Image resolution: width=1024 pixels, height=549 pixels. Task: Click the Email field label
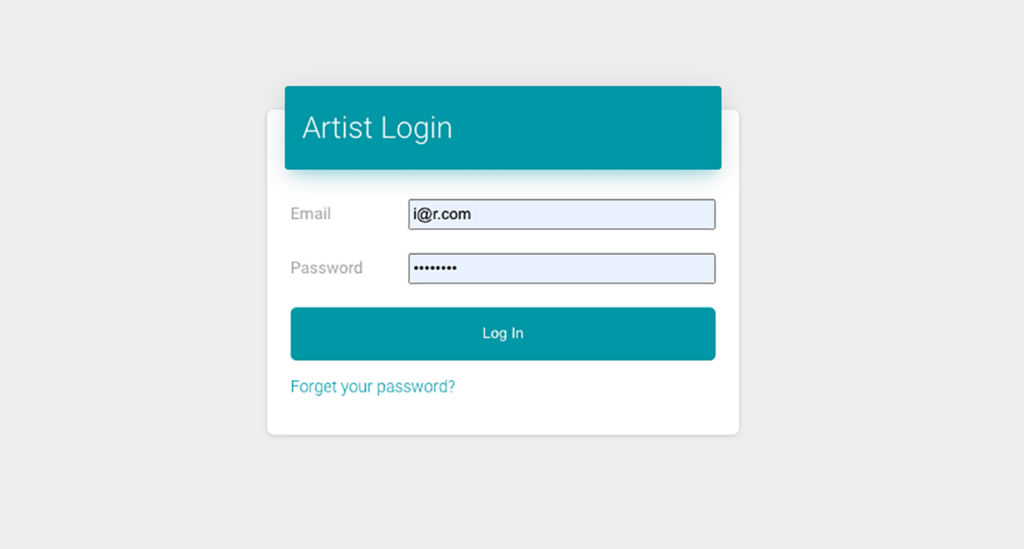(x=310, y=214)
